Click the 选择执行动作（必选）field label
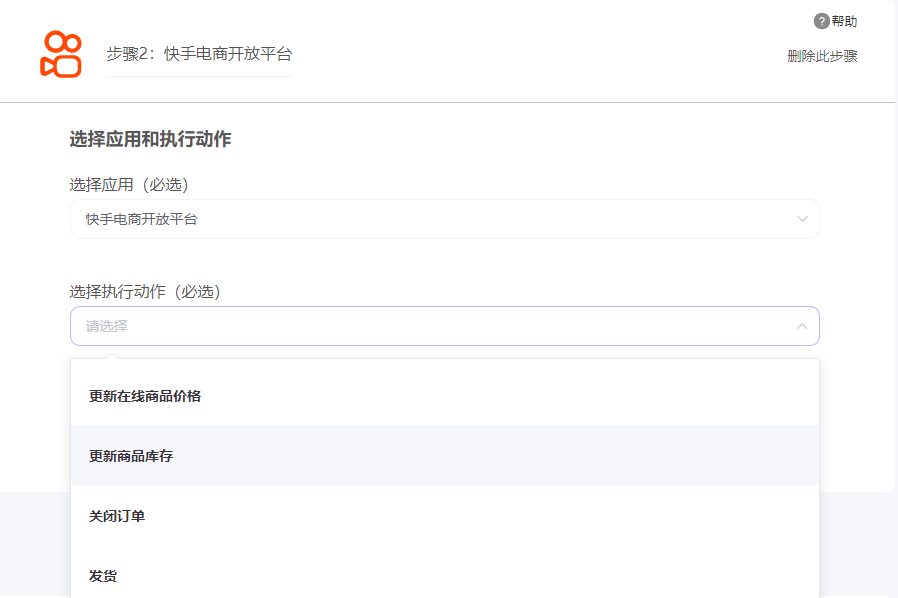Screen dimensions: 898x598 pos(145,292)
